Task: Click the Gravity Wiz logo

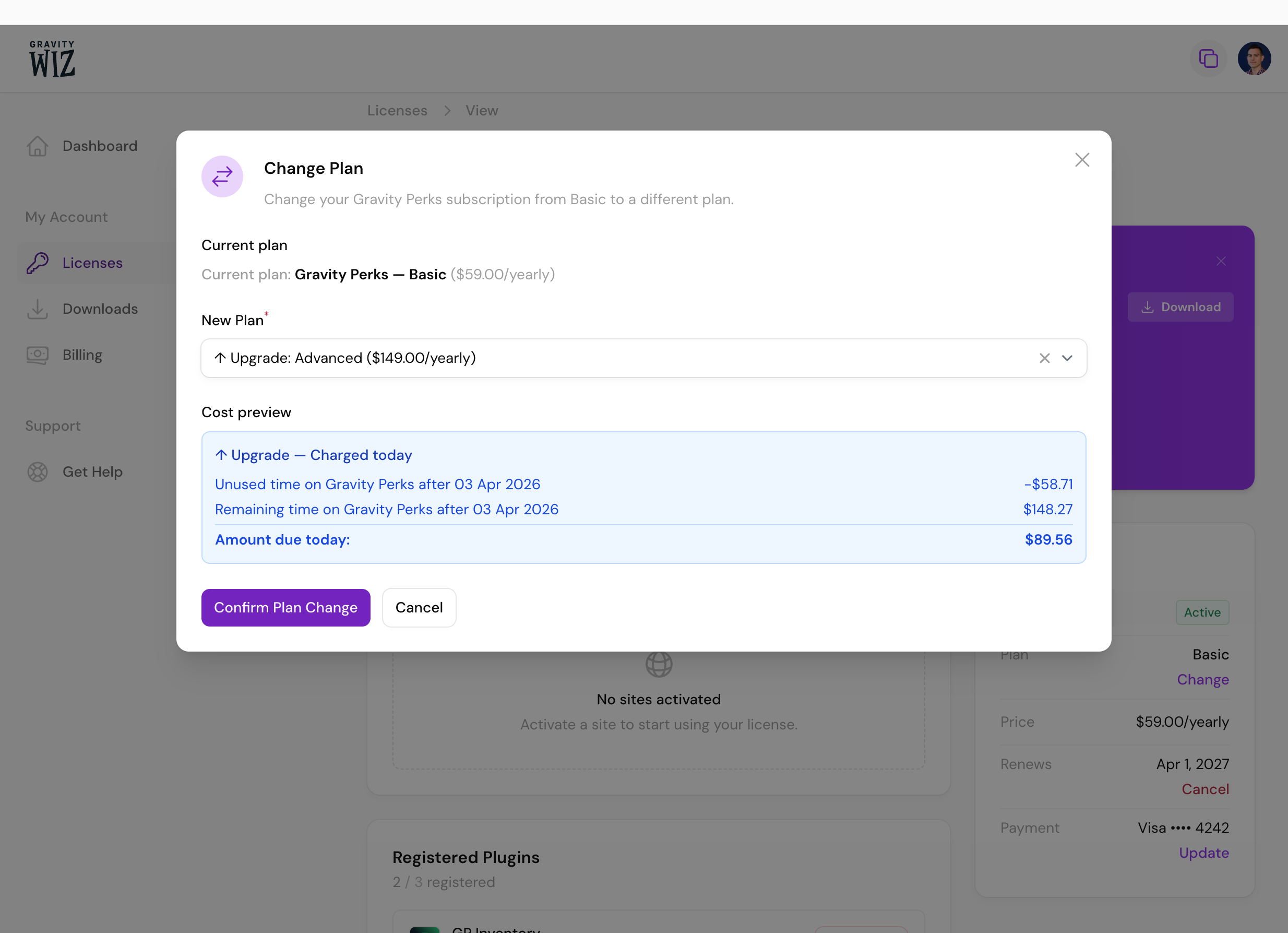Action: 52,58
